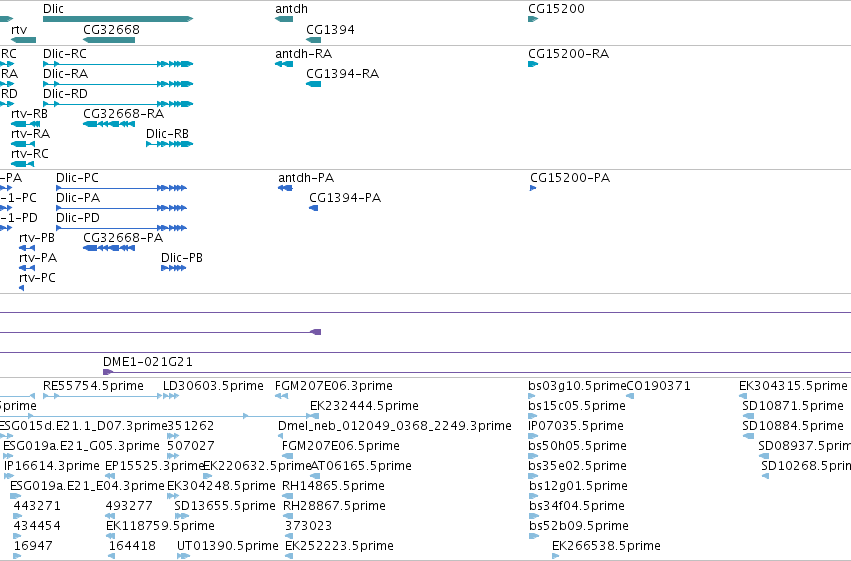
Task: Select the CG15200-PA protein feature
Action: (533, 188)
